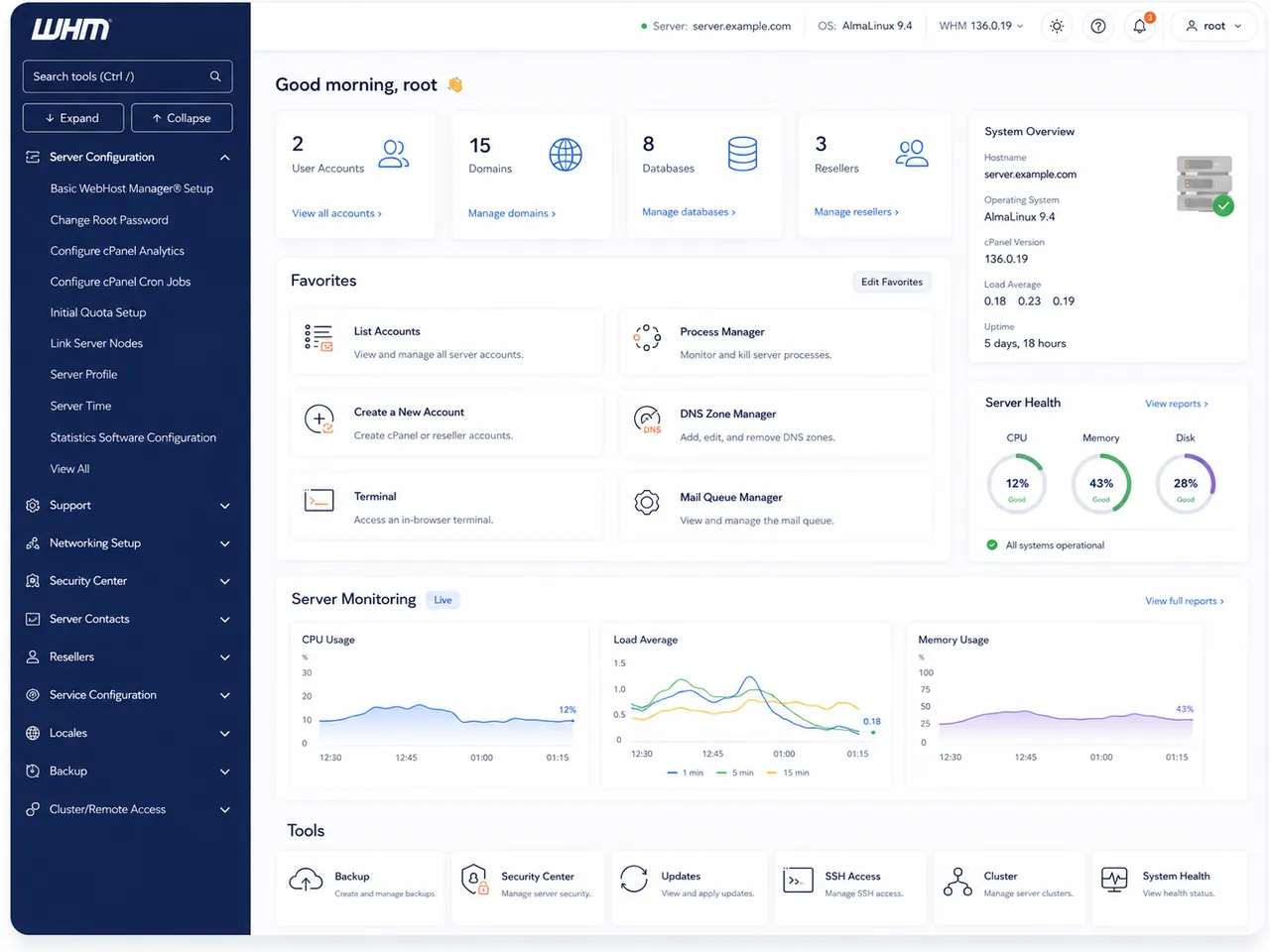1270x952 pixels.
Task: Click the View reports link in Server Health
Action: point(1177,404)
